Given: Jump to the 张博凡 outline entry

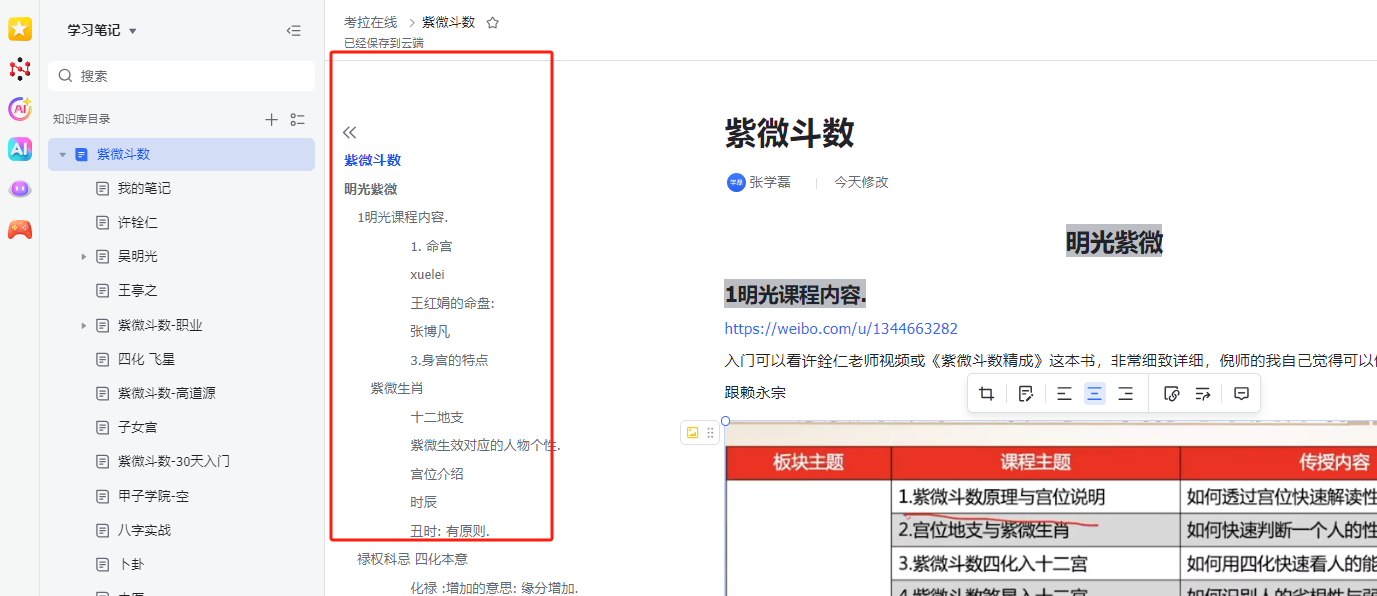Looking at the screenshot, I should [430, 331].
